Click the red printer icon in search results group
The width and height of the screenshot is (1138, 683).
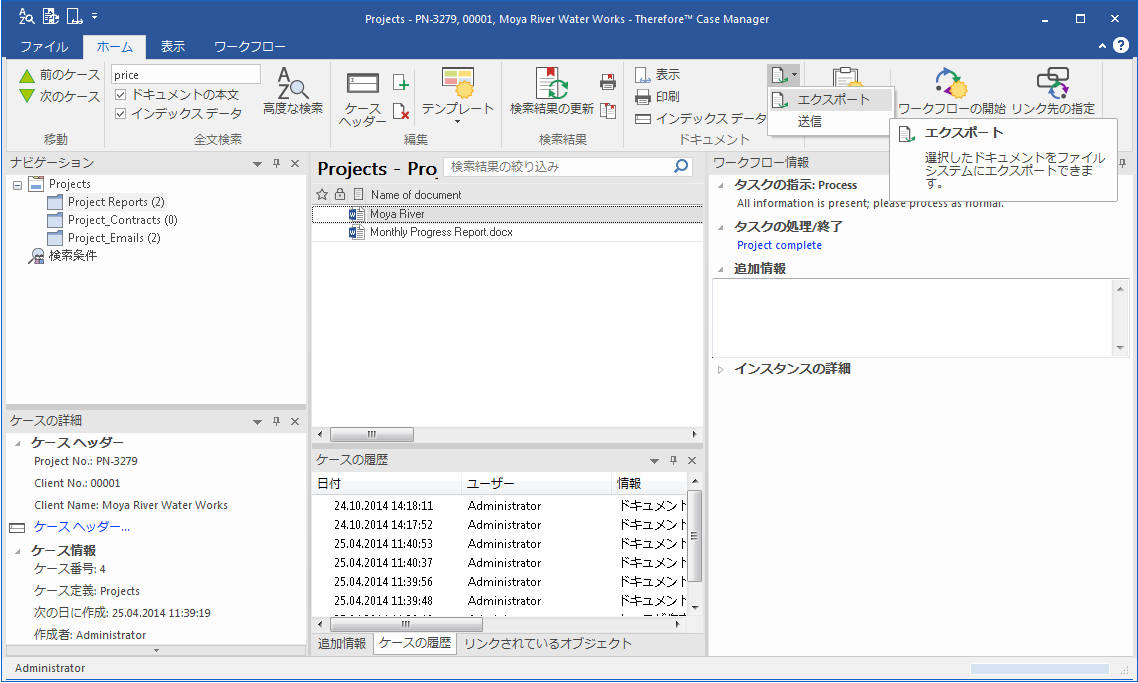(x=608, y=82)
